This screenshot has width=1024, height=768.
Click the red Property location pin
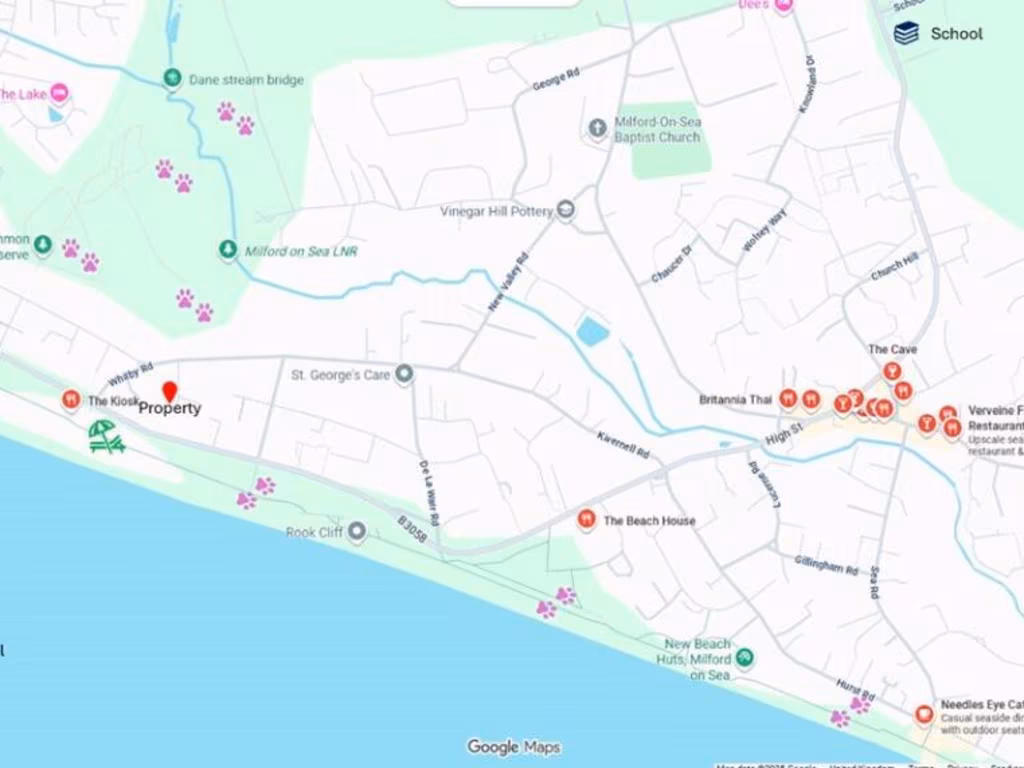[170, 392]
